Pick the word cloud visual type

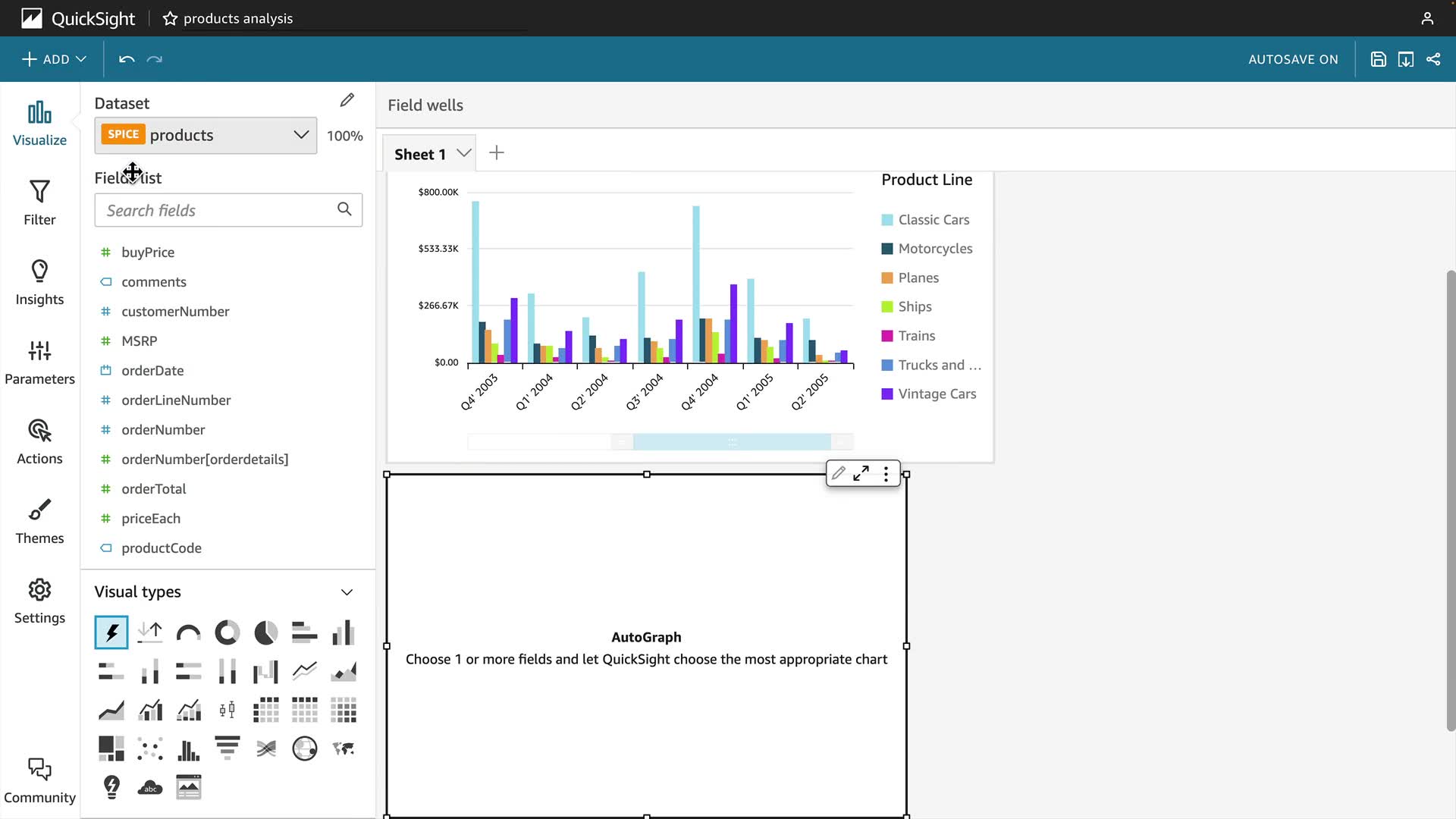(x=150, y=787)
